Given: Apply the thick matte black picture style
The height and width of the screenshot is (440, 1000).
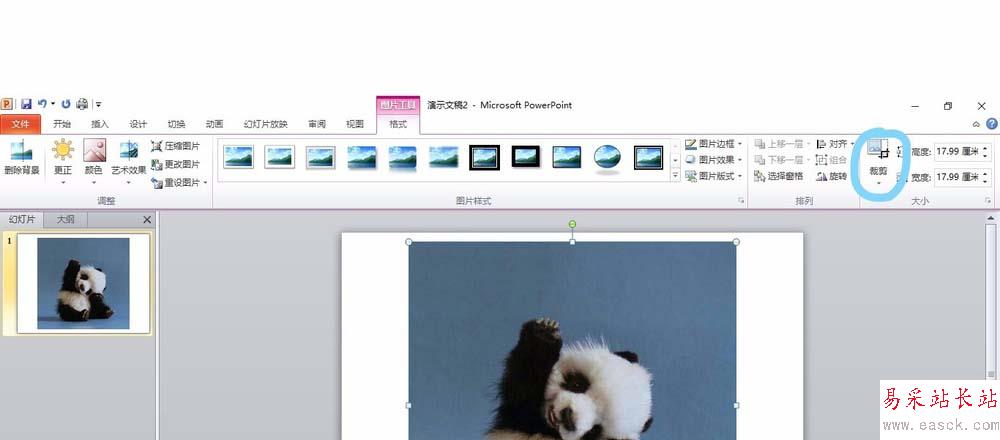Looking at the screenshot, I should click(x=526, y=156).
